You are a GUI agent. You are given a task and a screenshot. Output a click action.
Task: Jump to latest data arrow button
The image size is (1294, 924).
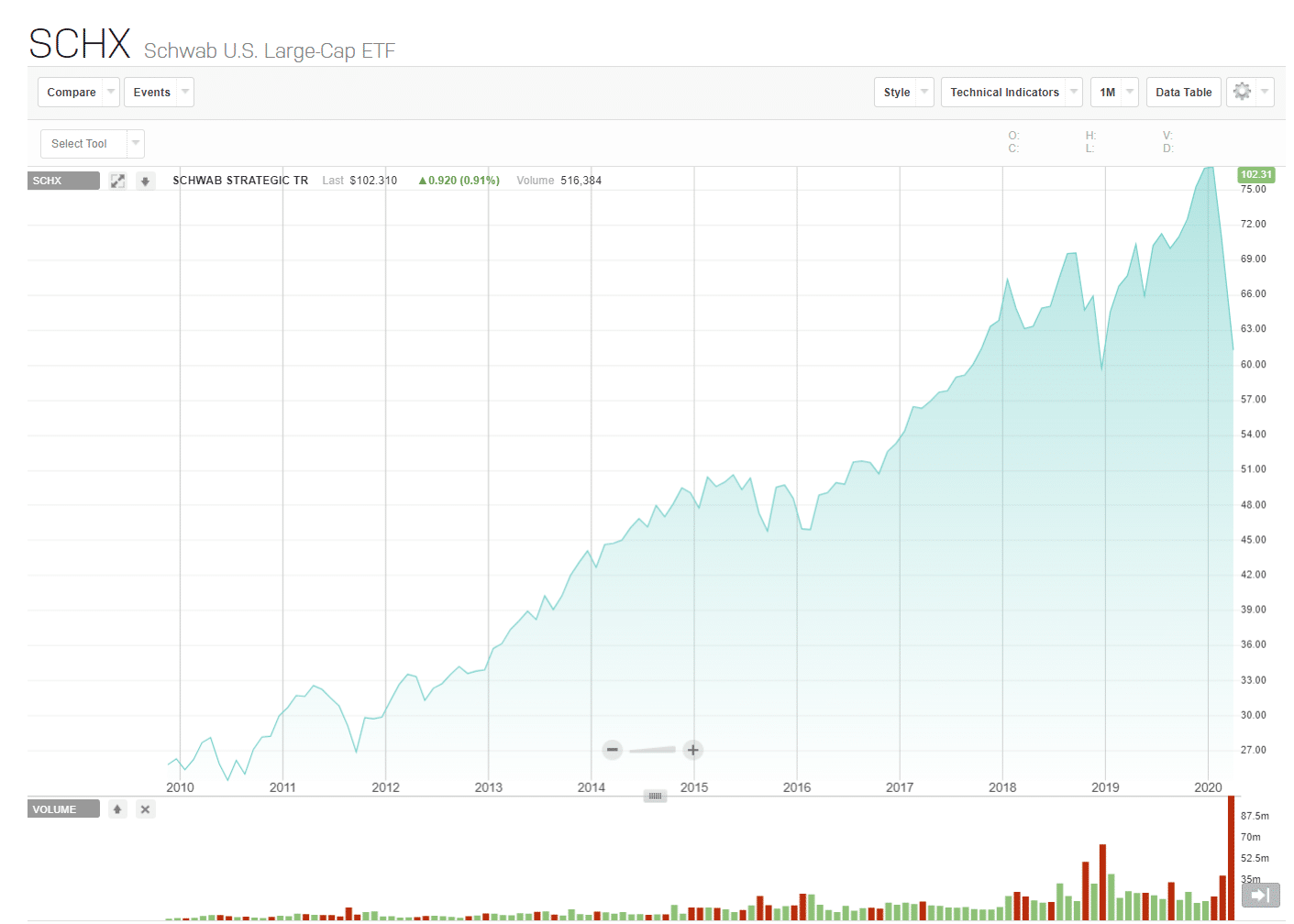tap(1260, 895)
